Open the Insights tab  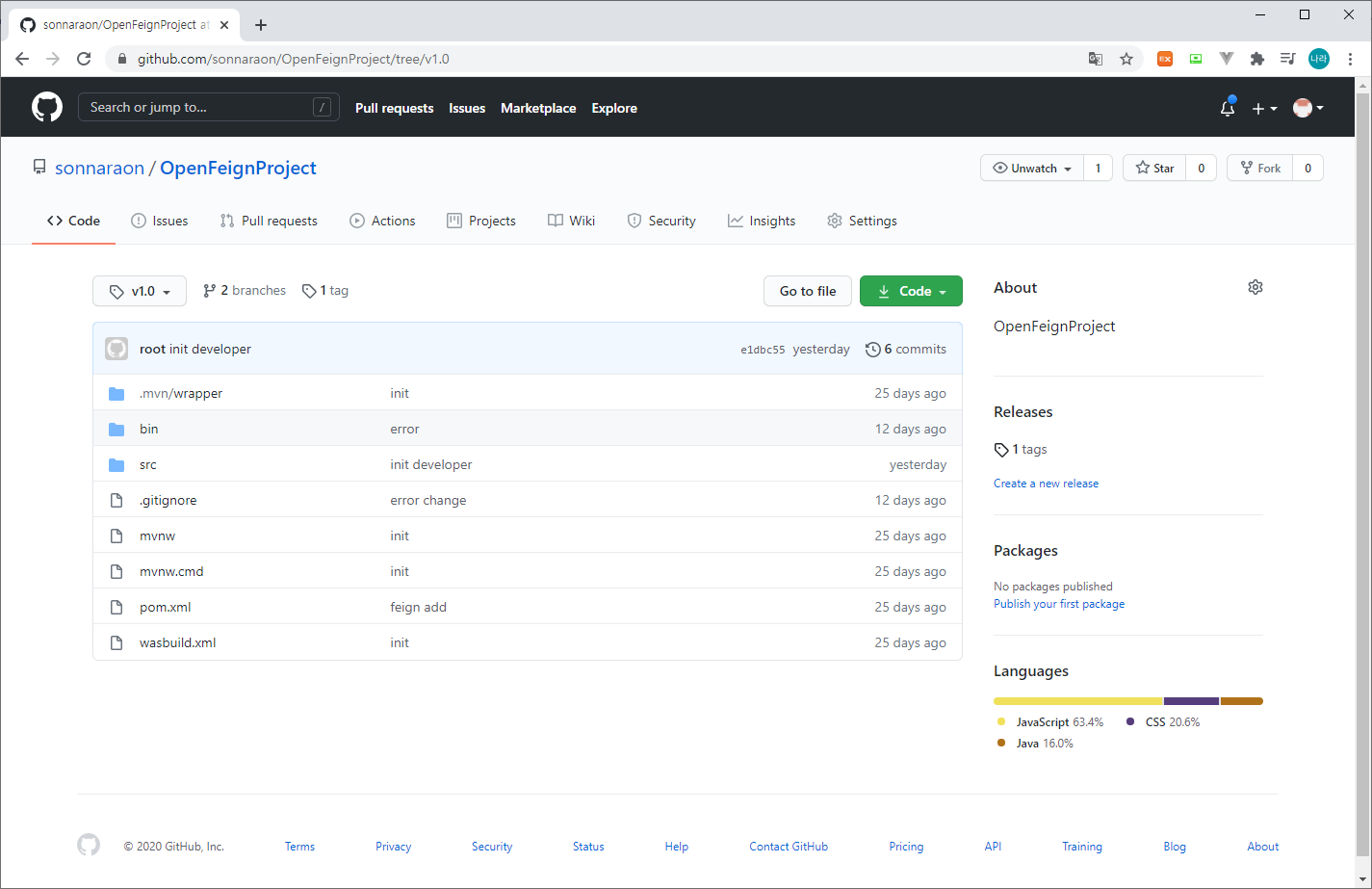762,221
